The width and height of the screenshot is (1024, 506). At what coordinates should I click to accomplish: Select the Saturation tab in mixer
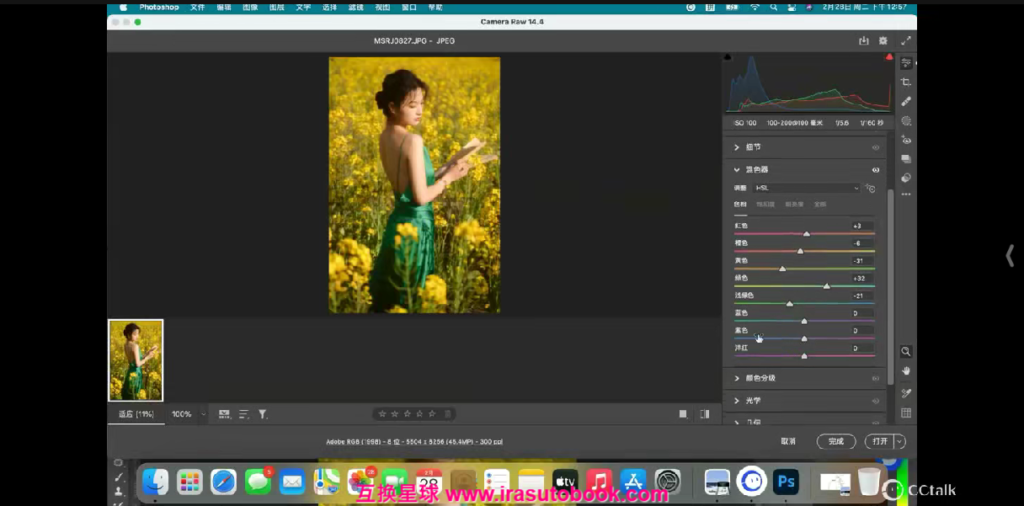tap(765, 204)
